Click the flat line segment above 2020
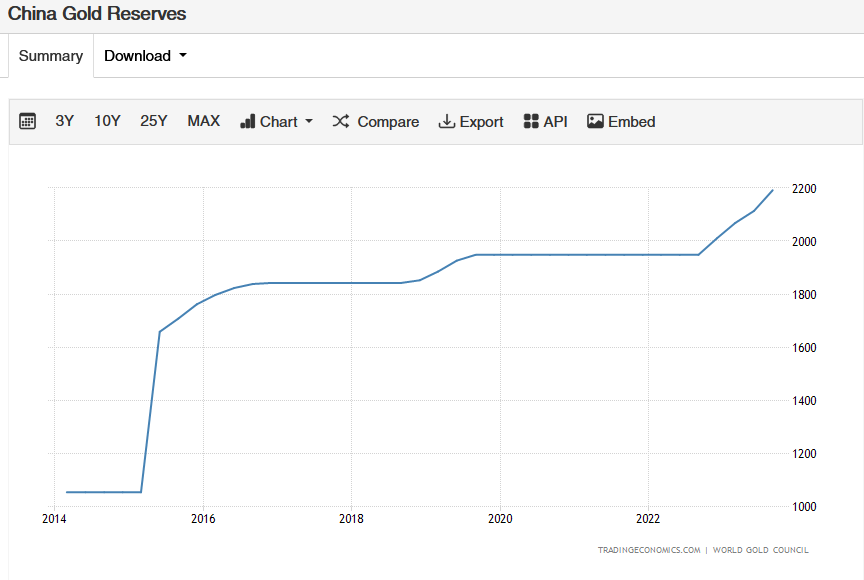This screenshot has width=864, height=580. (x=500, y=254)
